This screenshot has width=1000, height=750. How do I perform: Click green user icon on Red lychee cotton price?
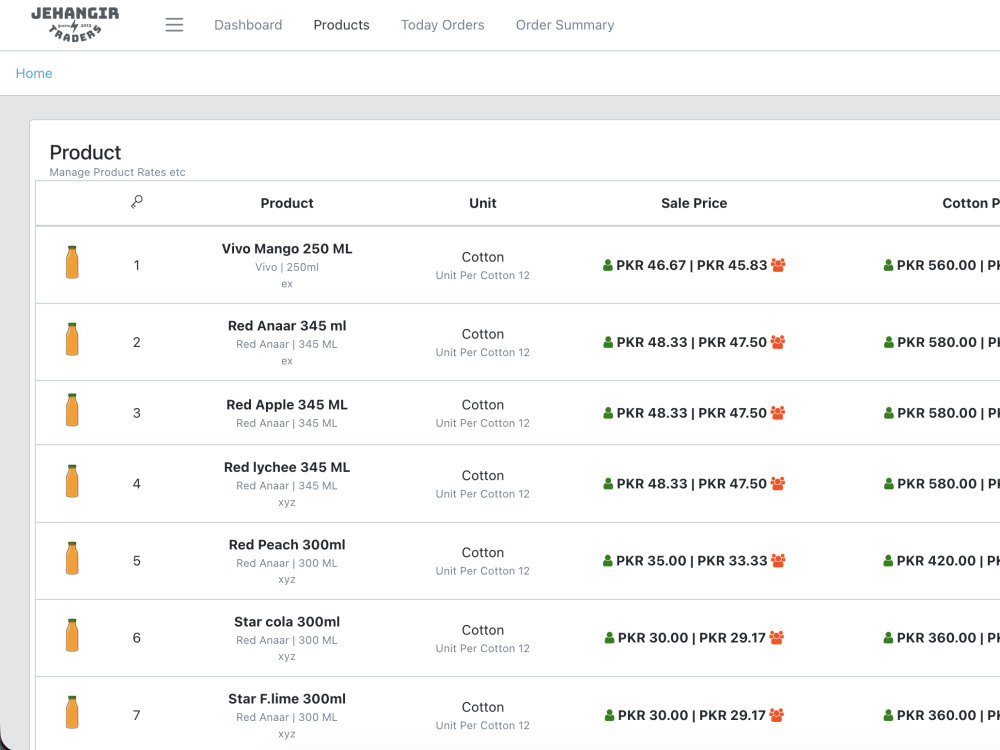(888, 484)
